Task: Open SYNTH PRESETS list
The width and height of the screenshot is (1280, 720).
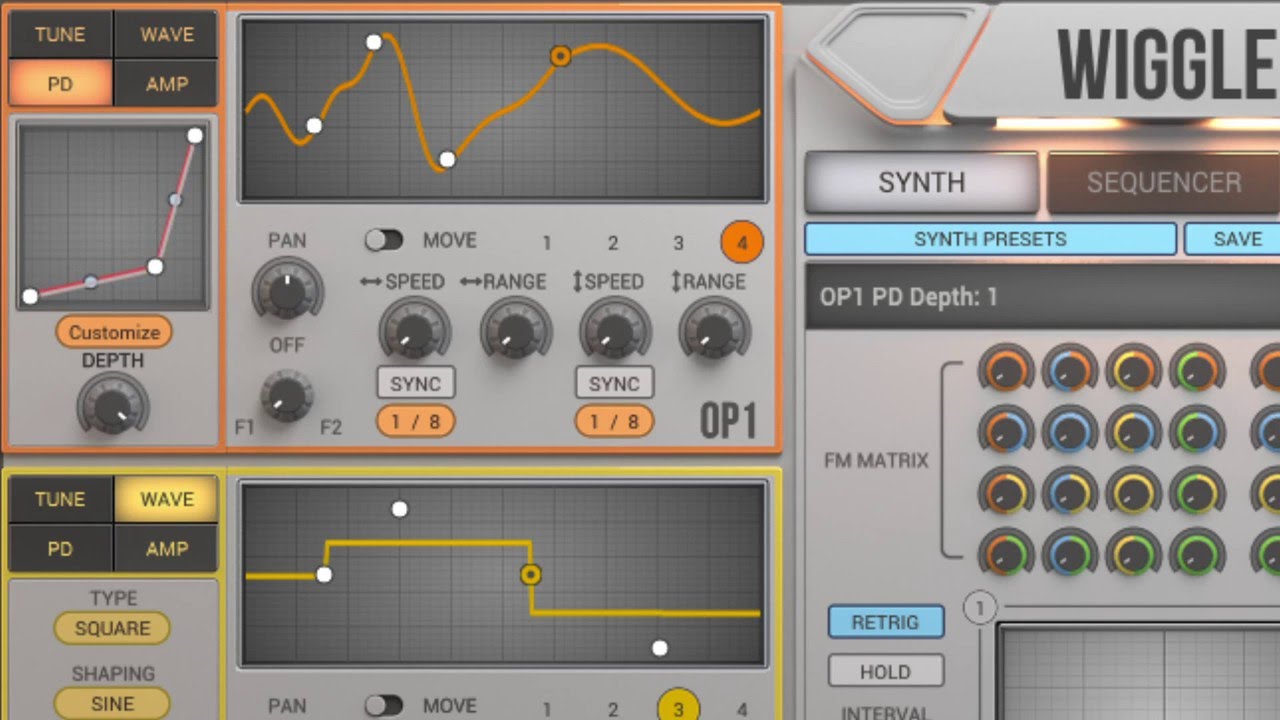Action: tap(990, 239)
